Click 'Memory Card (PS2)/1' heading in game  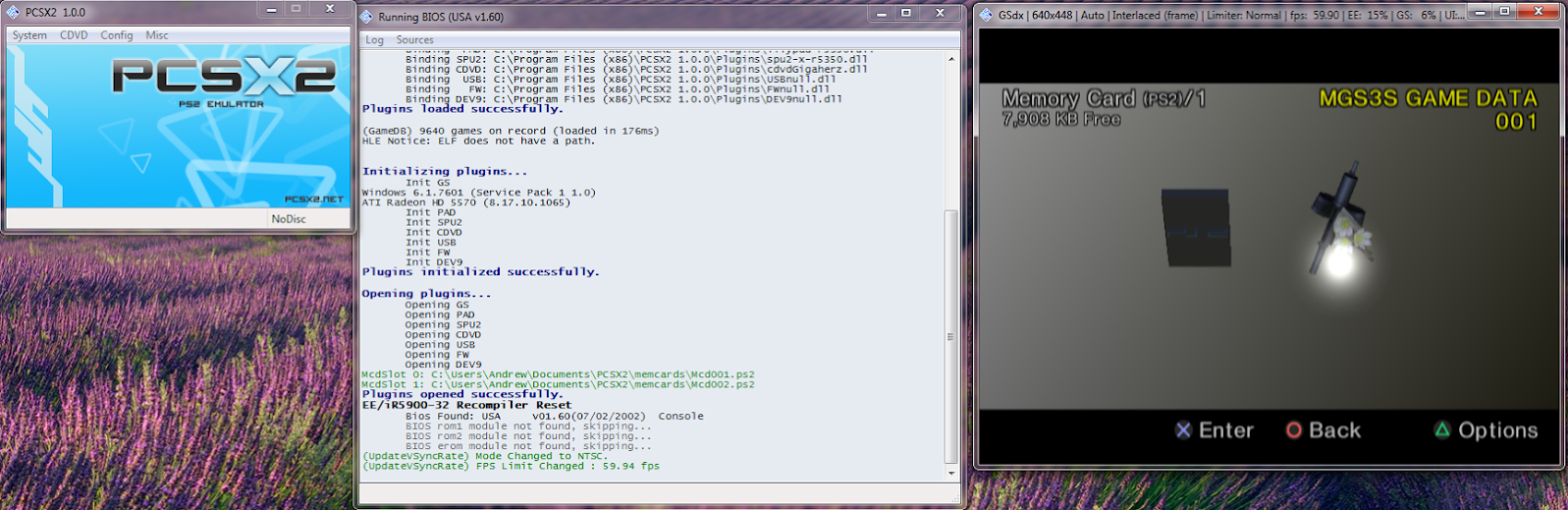click(1104, 98)
